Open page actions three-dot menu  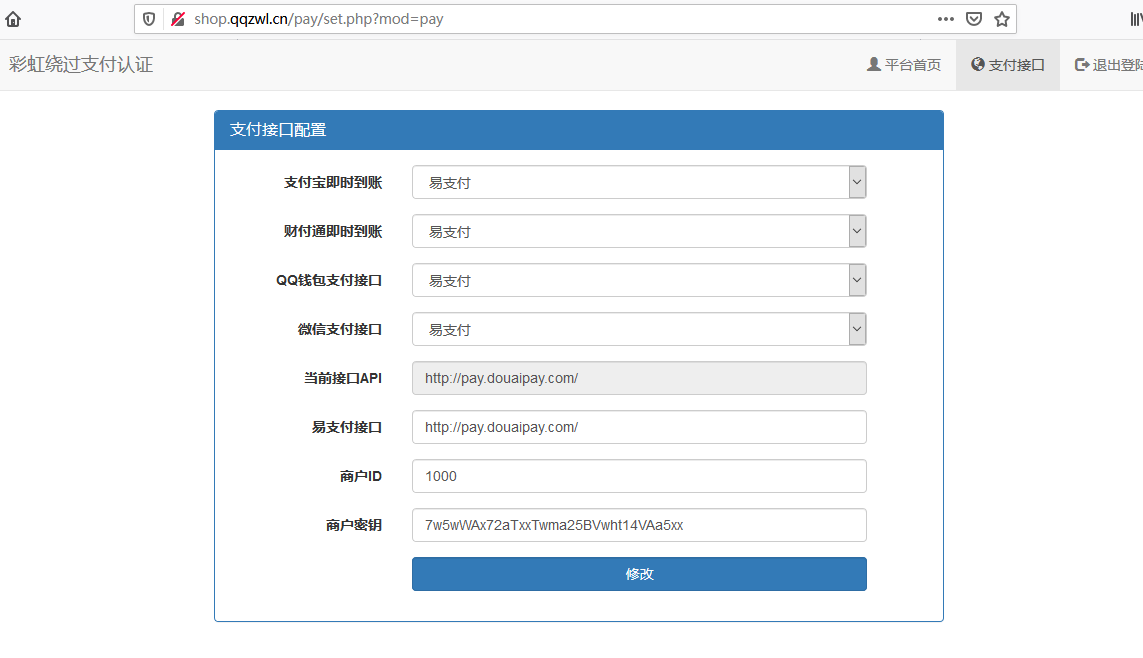(x=945, y=19)
